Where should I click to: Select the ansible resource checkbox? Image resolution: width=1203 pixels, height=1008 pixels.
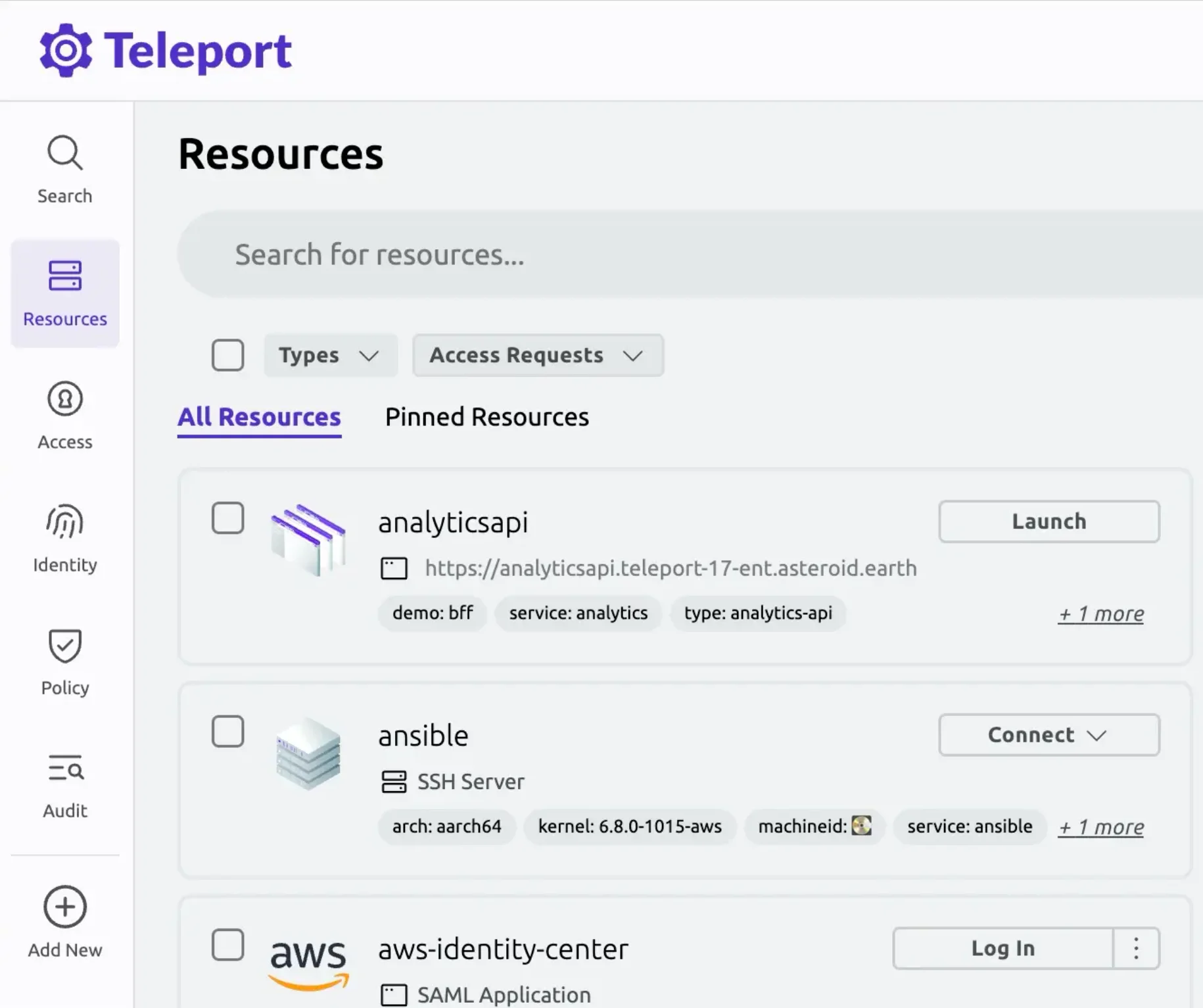(x=227, y=731)
